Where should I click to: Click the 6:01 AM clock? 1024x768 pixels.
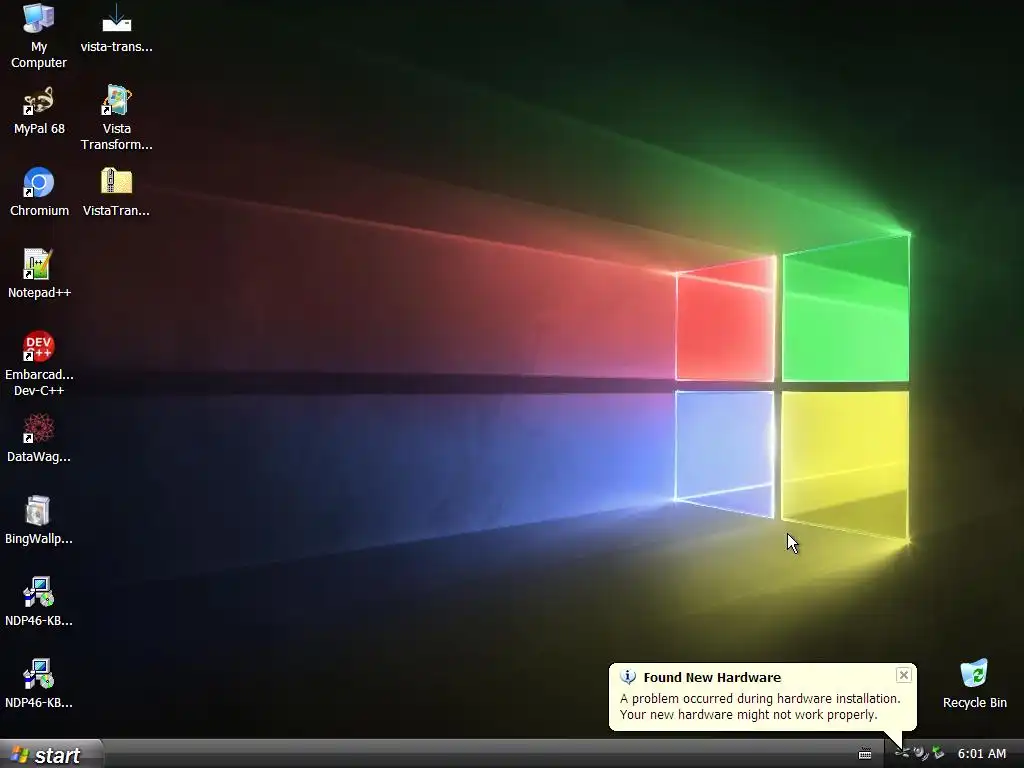tap(982, 754)
